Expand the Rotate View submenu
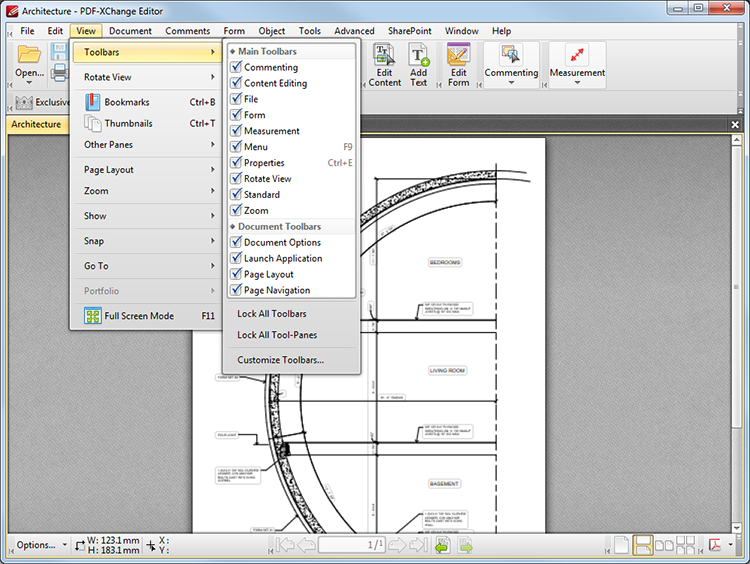The height and width of the screenshot is (564, 750). click(148, 77)
